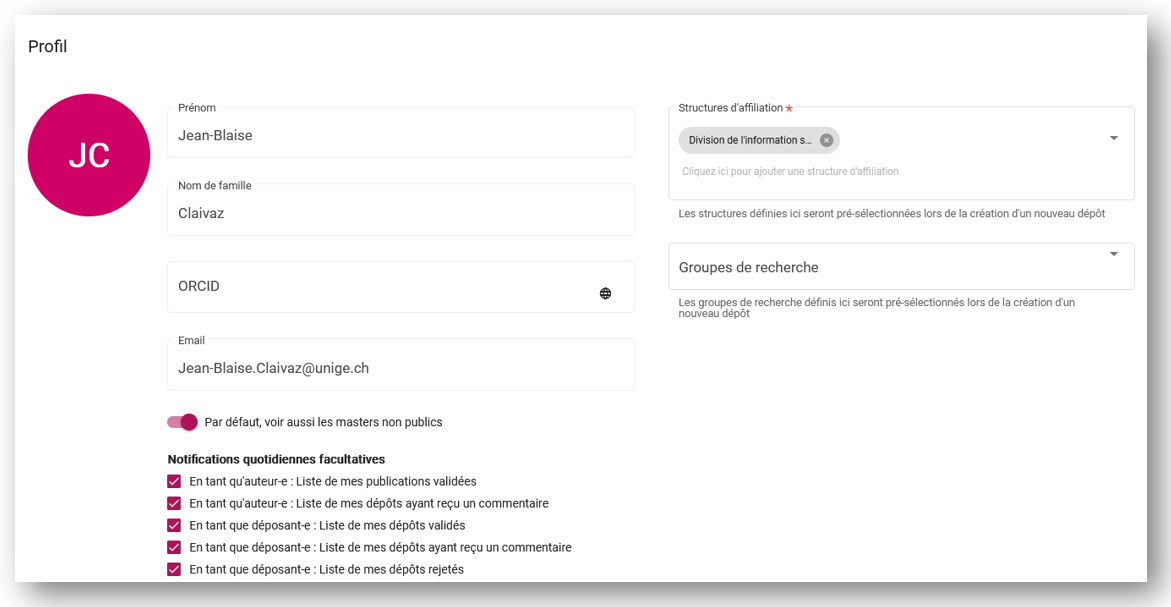
Task: Disable the toggle for viewing non-public masters
Action: coord(182,422)
